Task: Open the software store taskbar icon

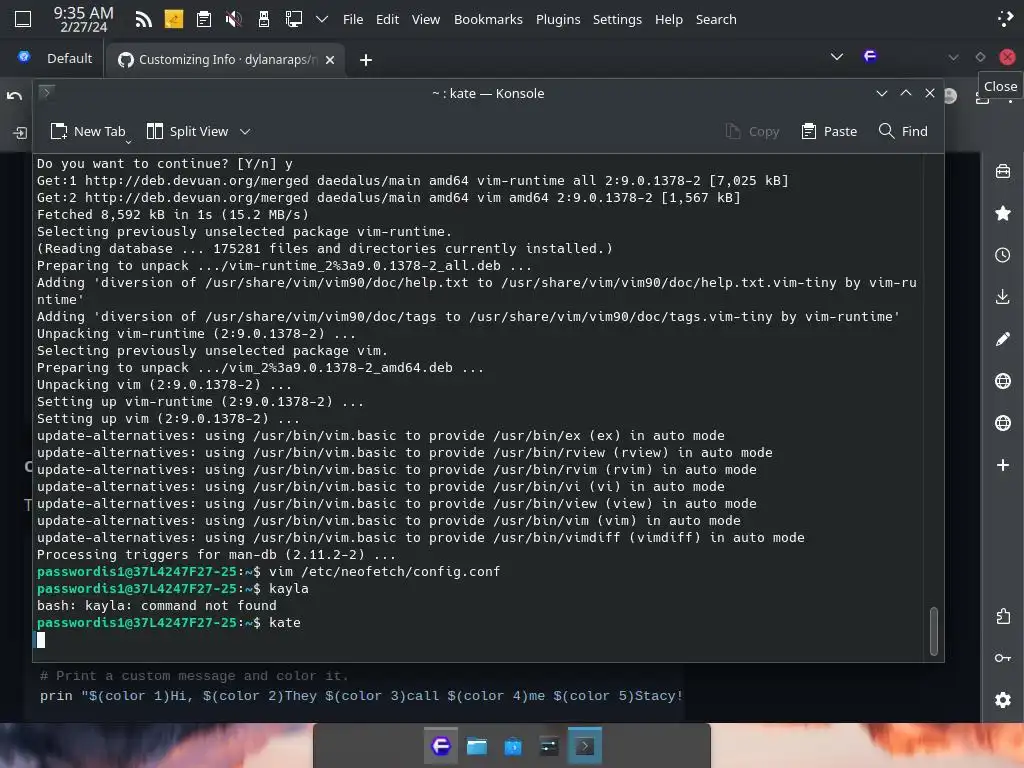Action: (x=513, y=746)
